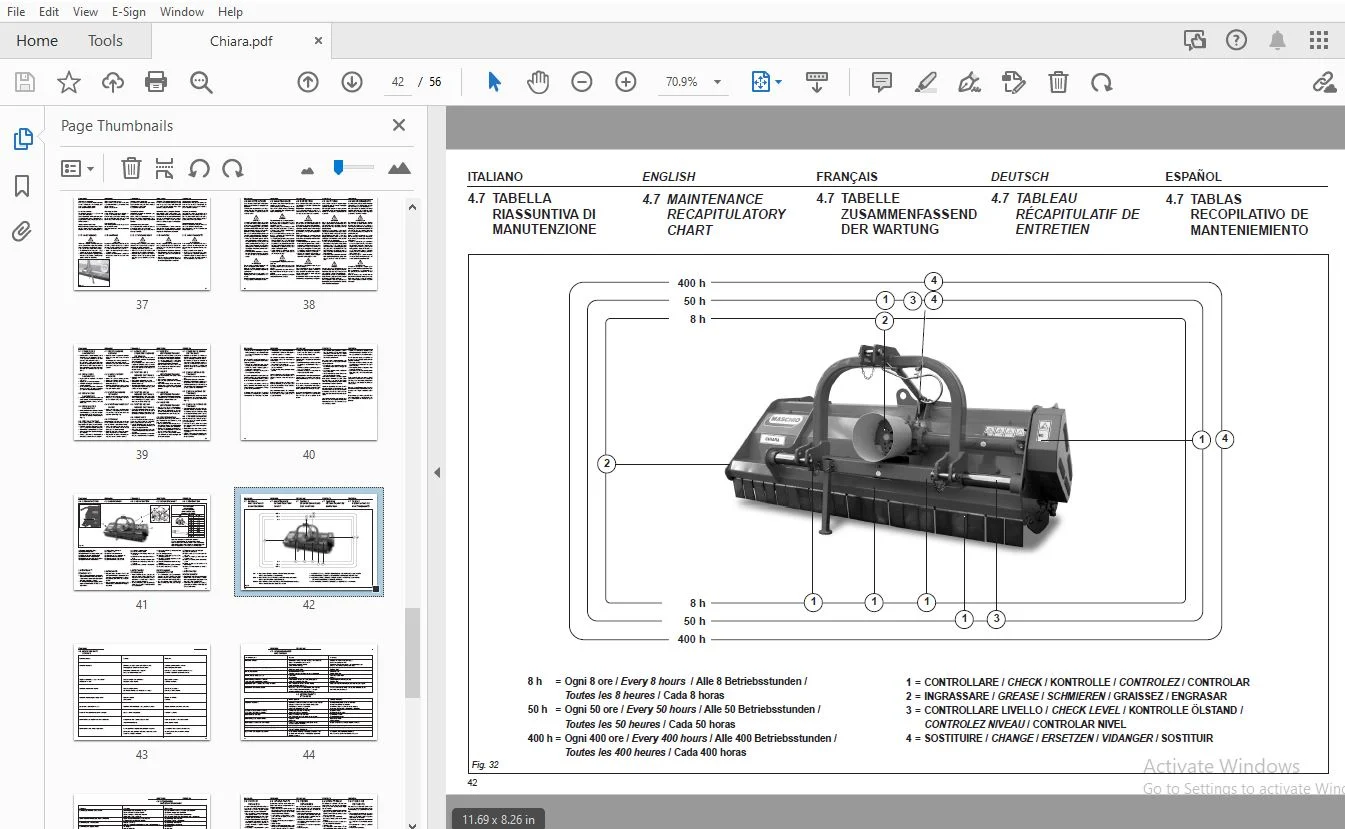Open the find text magnifier icon
This screenshot has width=1345, height=829.
click(201, 82)
